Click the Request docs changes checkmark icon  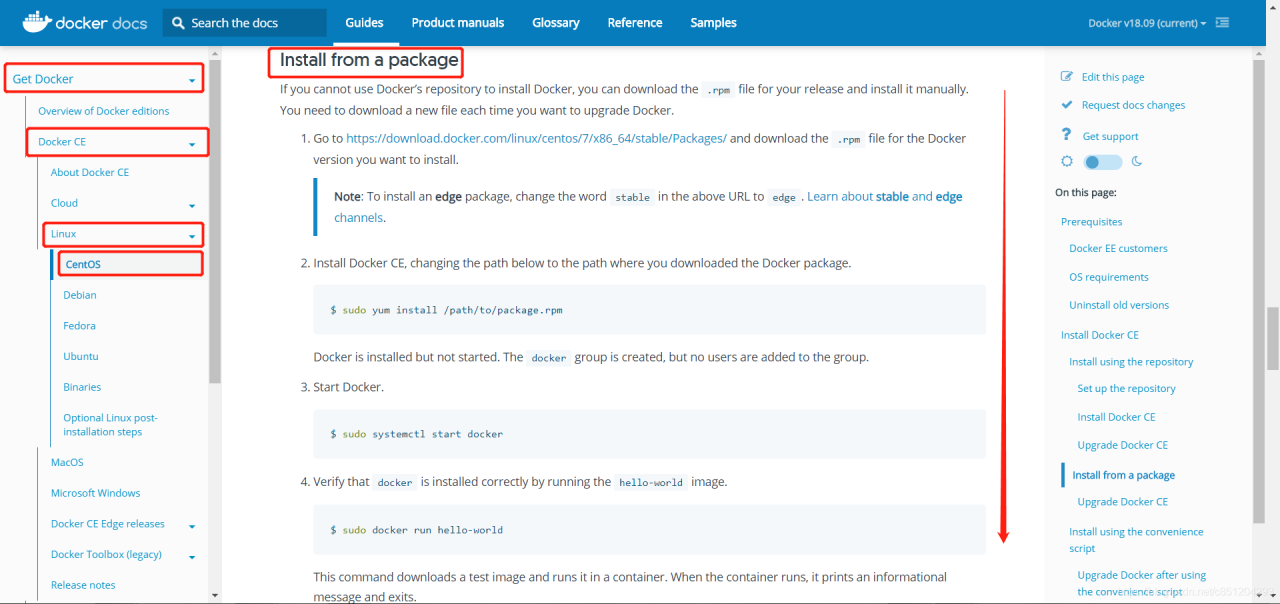(x=1067, y=105)
